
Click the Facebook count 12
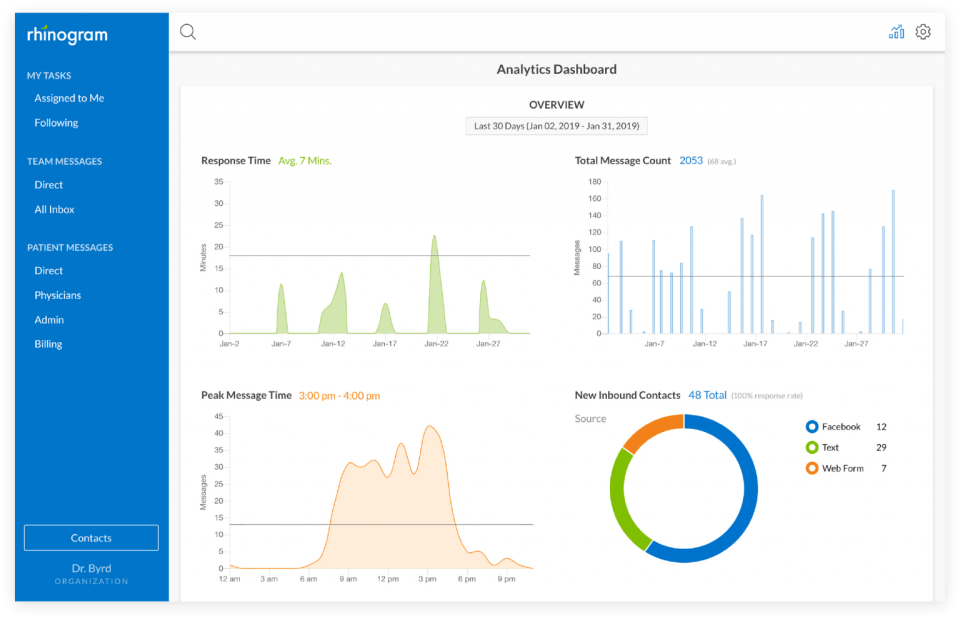pyautogui.click(x=881, y=427)
